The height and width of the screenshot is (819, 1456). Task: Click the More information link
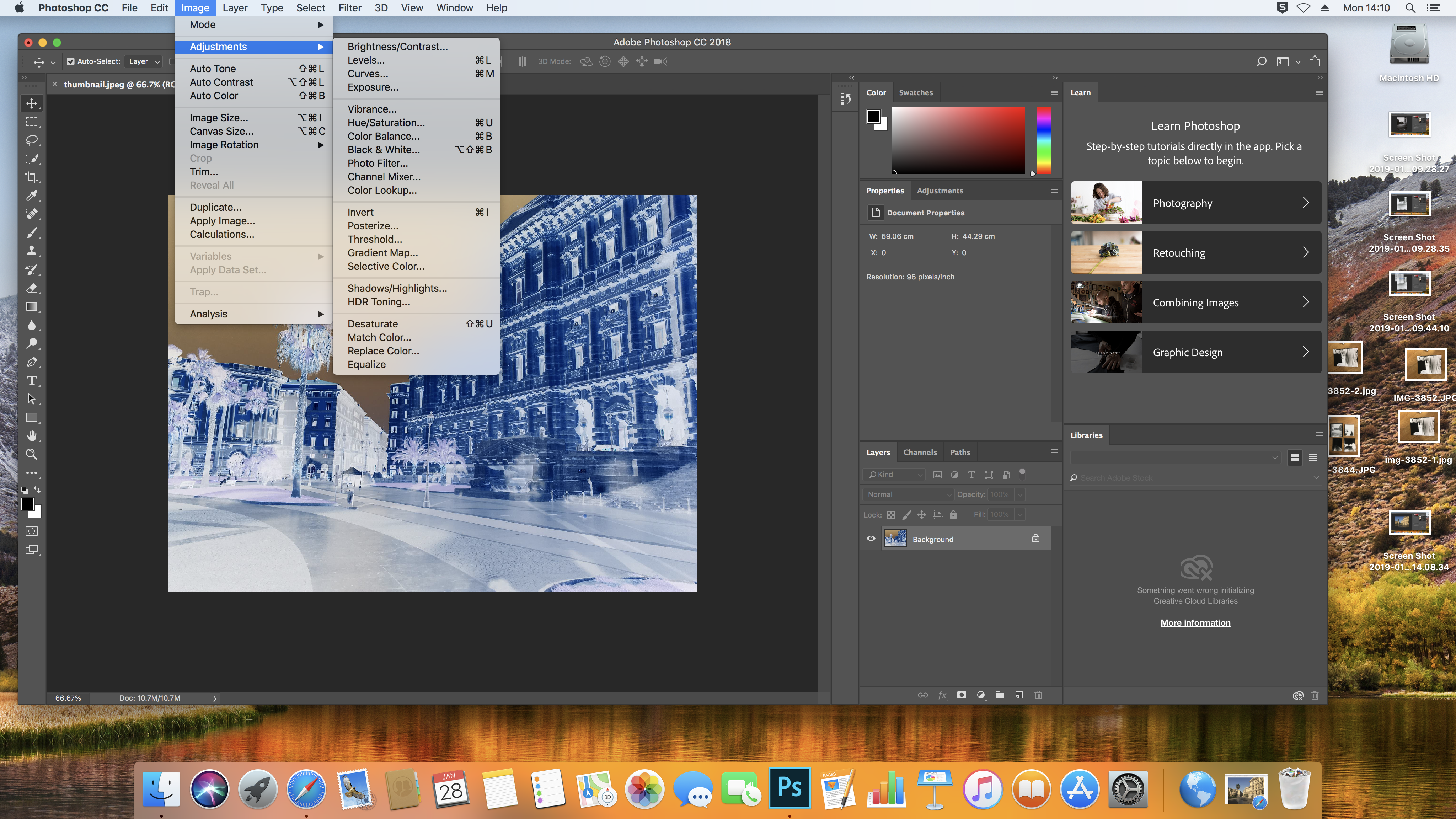click(x=1195, y=623)
